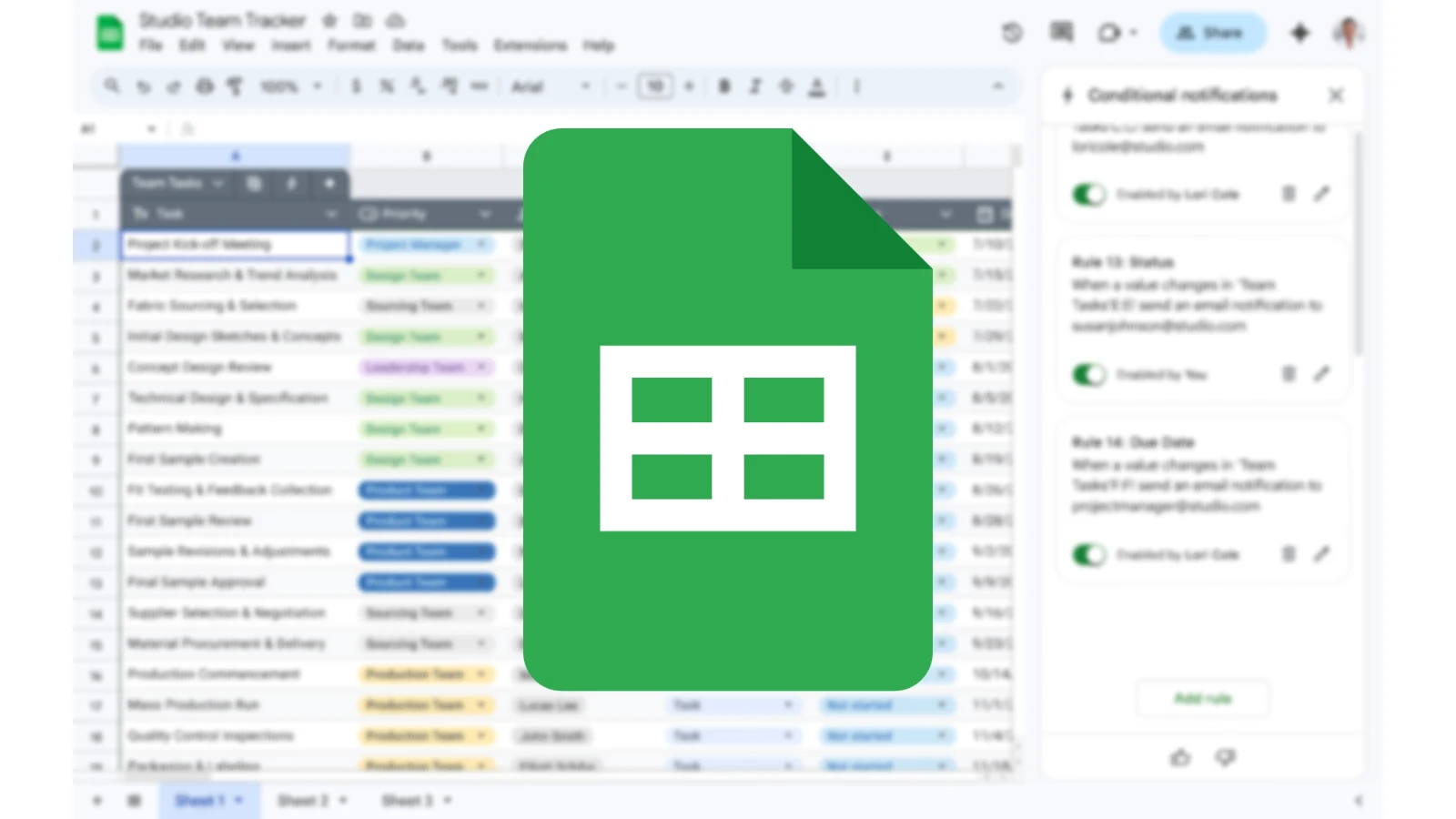Select the Pattern Making cell
This screenshot has height=819, width=1456.
(235, 429)
